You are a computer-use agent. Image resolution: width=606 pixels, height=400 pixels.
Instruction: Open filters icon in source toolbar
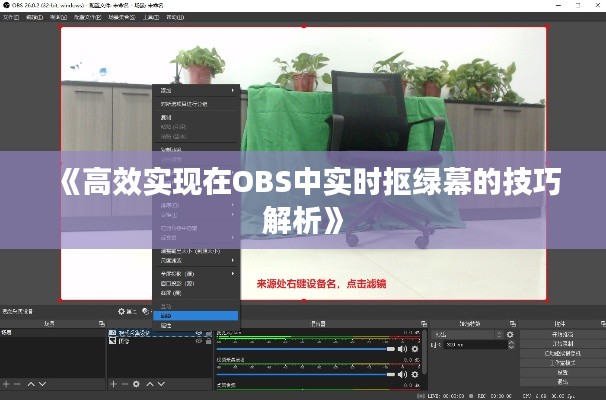145,311
